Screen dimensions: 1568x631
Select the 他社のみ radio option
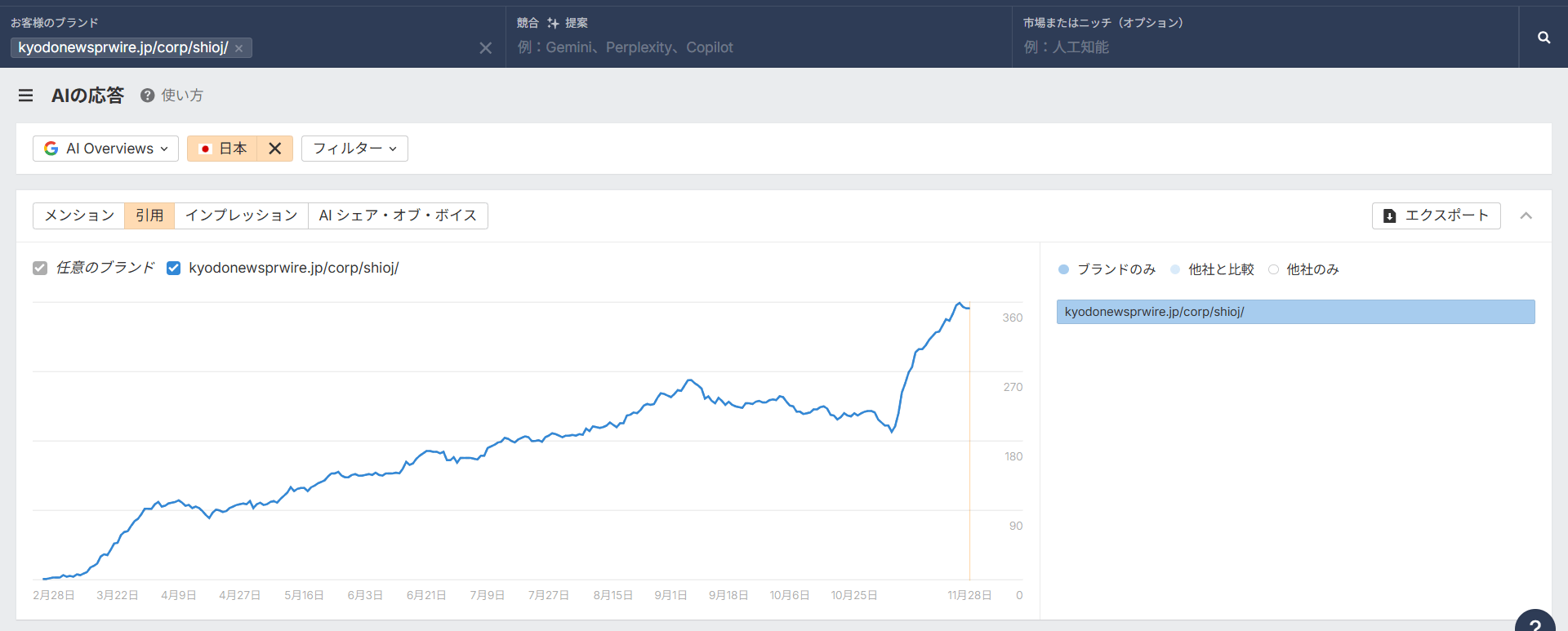1273,269
